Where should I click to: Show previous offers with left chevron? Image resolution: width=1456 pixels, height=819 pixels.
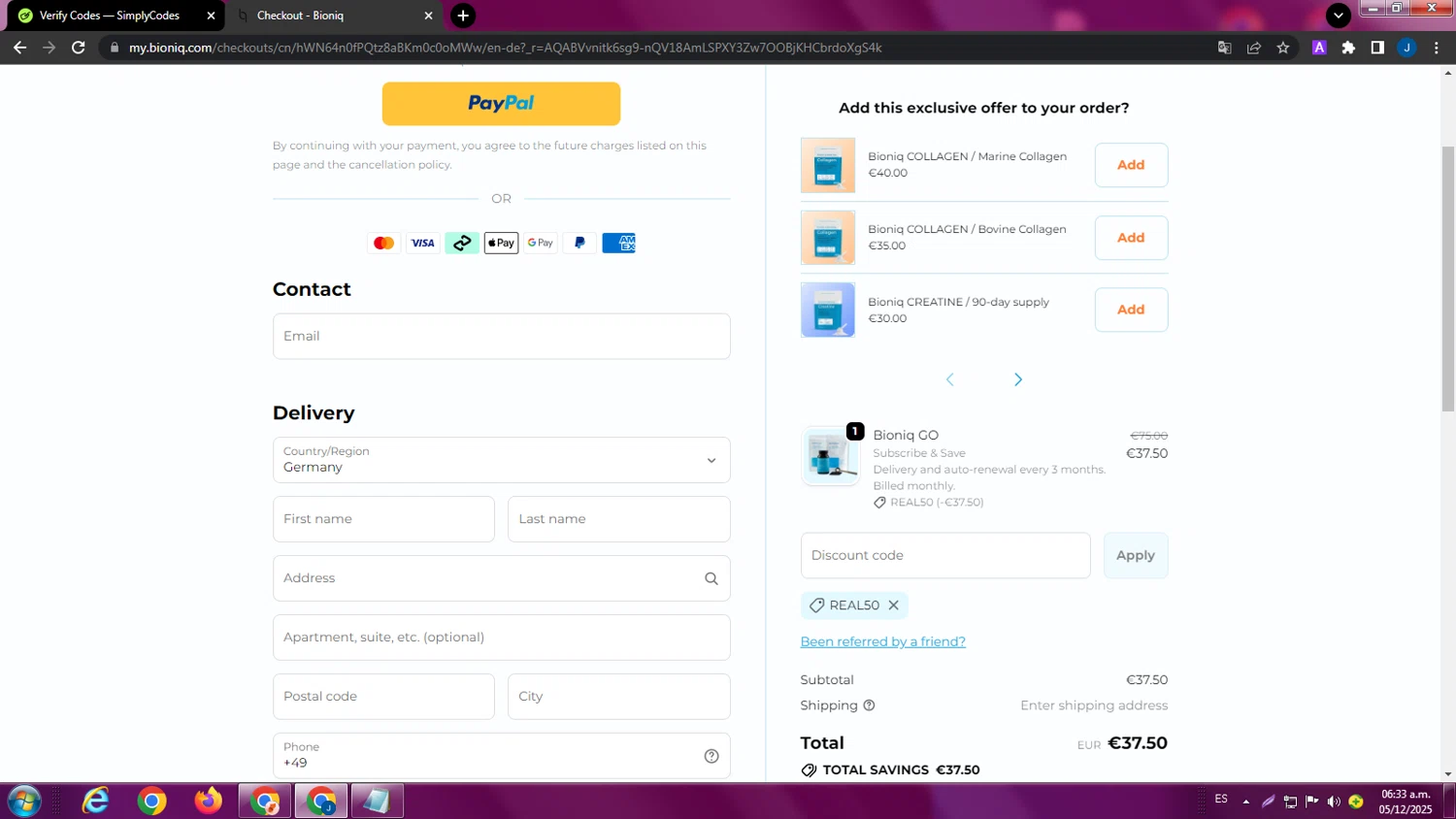950,379
